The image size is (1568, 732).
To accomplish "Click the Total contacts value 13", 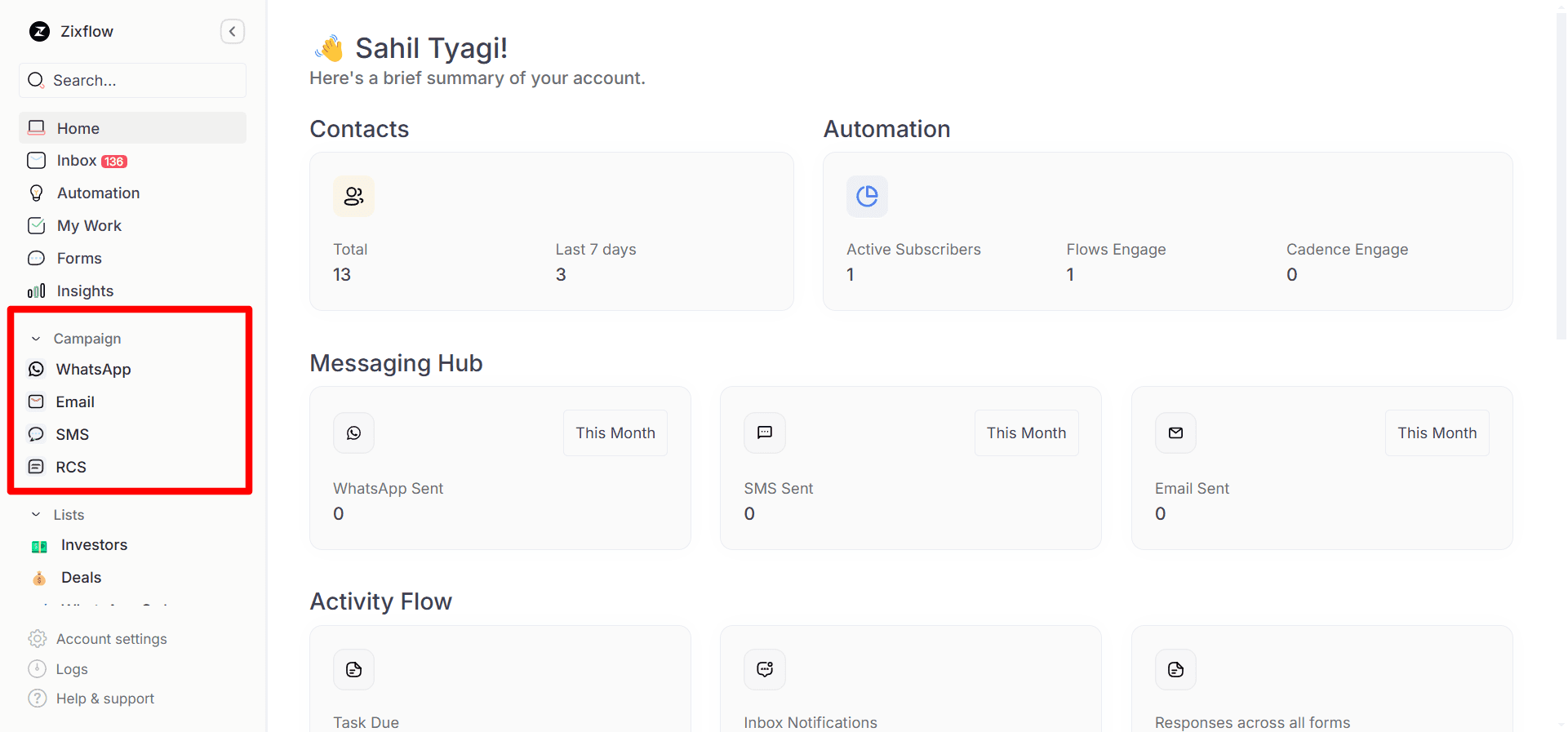I will click(x=342, y=275).
